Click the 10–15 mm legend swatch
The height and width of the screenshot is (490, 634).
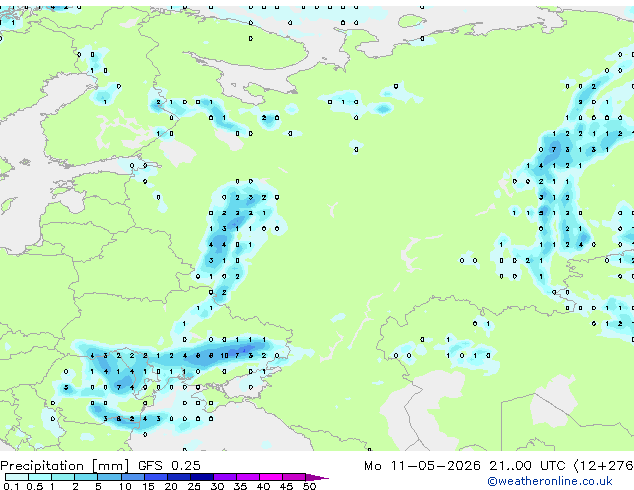(x=132, y=477)
